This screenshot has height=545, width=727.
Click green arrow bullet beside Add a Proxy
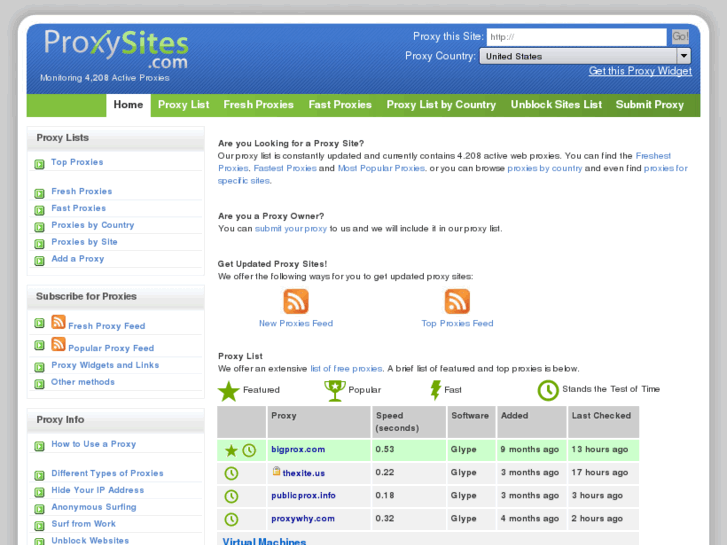pyautogui.click(x=39, y=261)
